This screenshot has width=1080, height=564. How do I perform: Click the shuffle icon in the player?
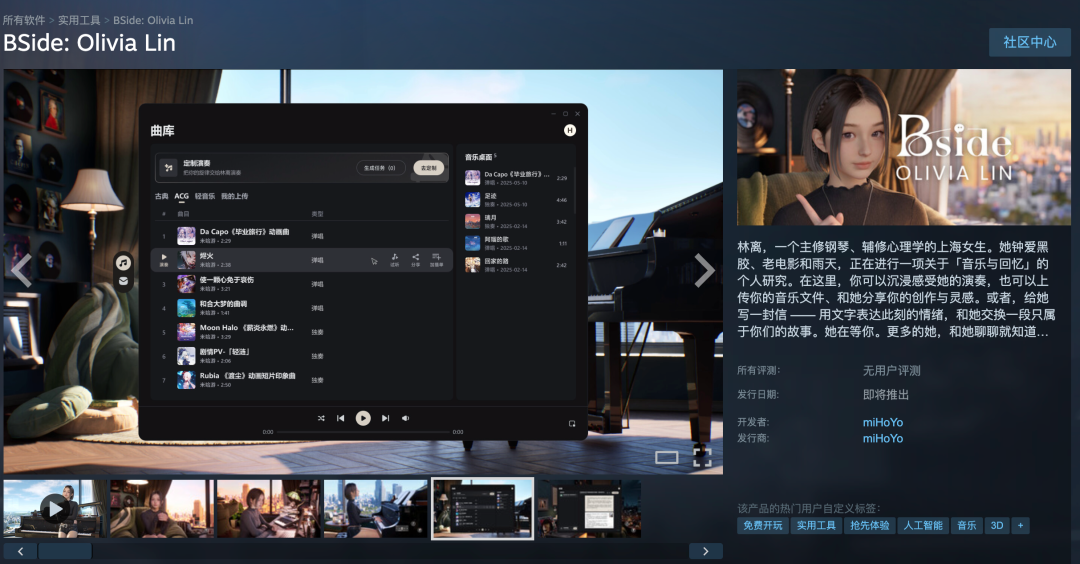click(x=321, y=418)
